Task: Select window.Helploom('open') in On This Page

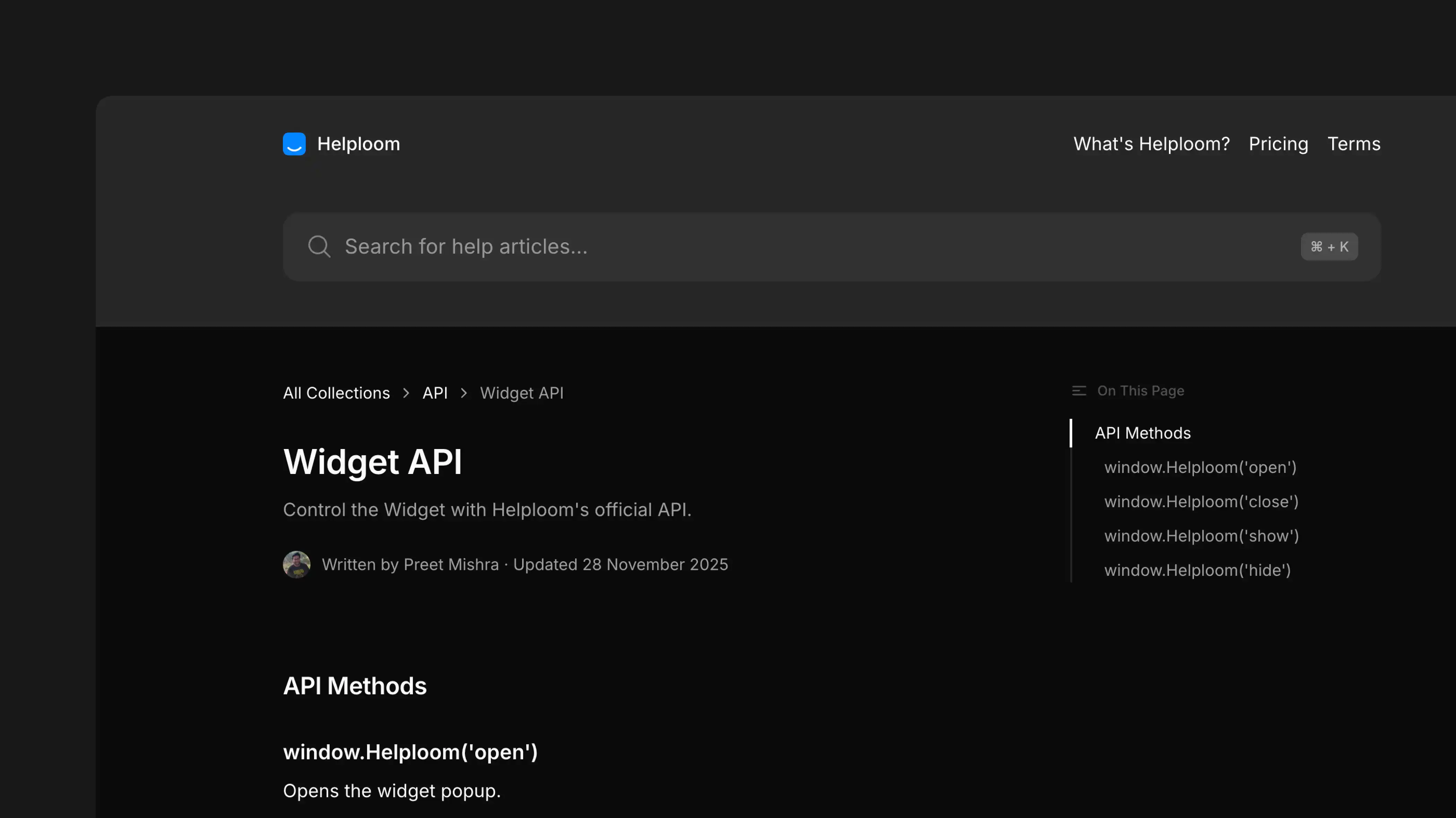Action: [x=1201, y=467]
